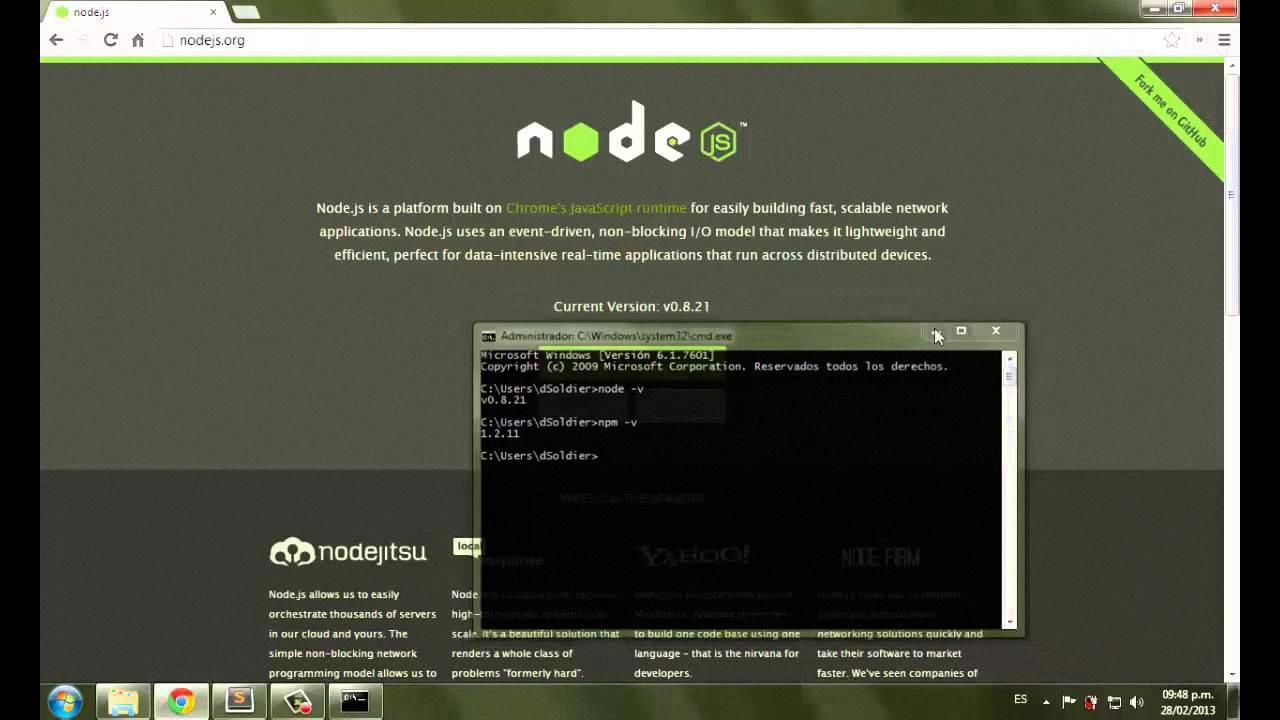Reload the nodejs.org page

point(111,40)
